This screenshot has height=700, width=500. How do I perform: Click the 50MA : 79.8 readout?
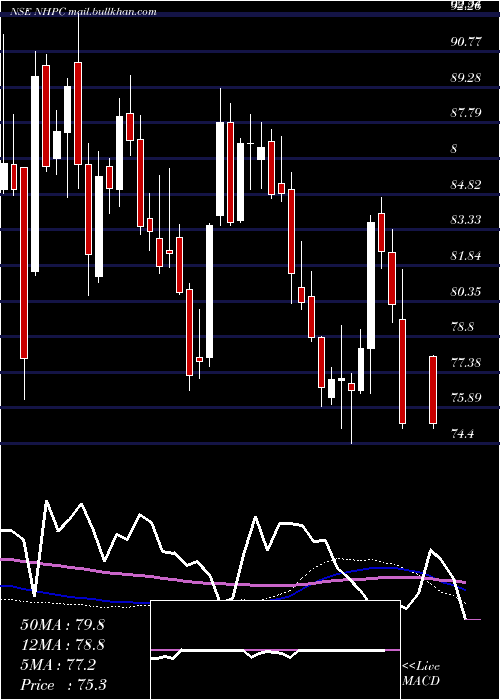tap(62, 625)
